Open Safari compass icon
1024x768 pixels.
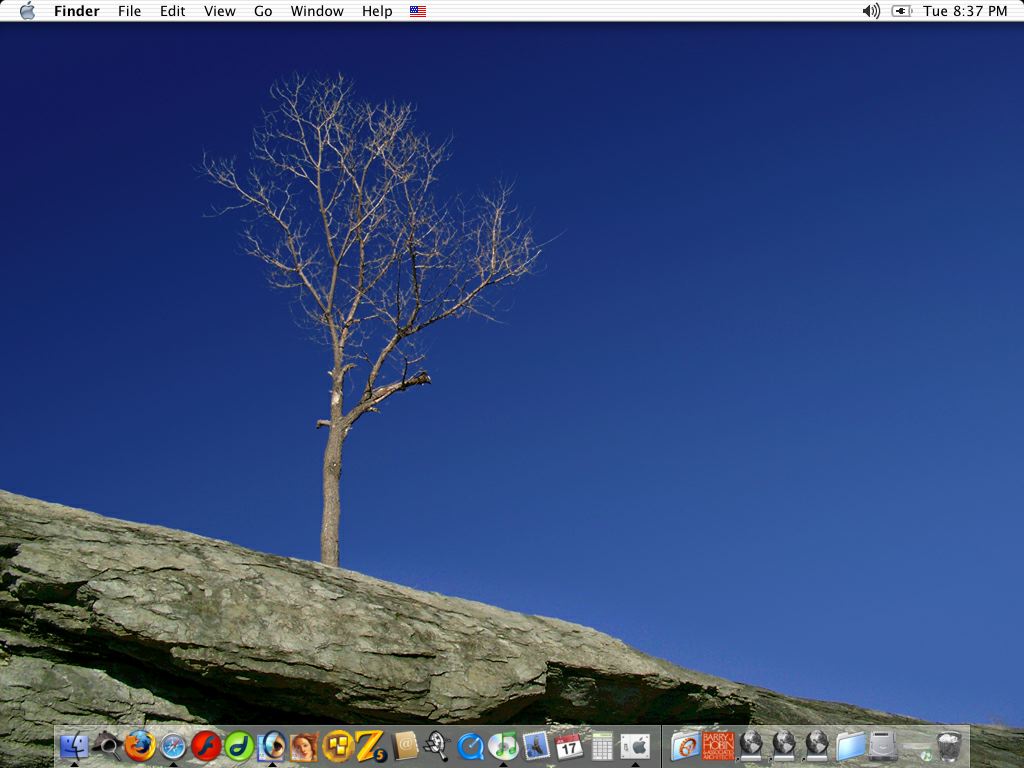173,746
